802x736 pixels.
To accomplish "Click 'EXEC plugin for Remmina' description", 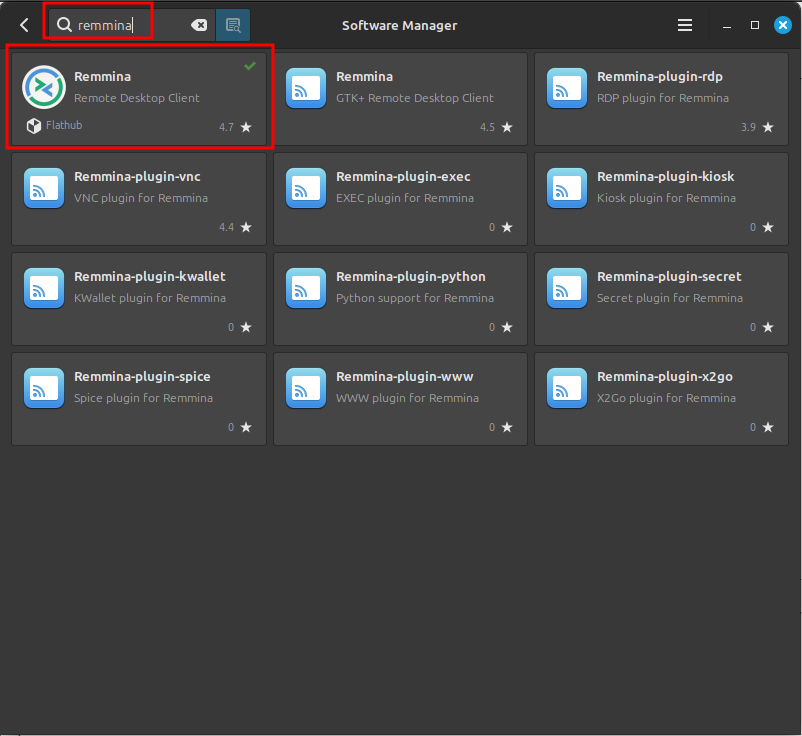I will (405, 198).
